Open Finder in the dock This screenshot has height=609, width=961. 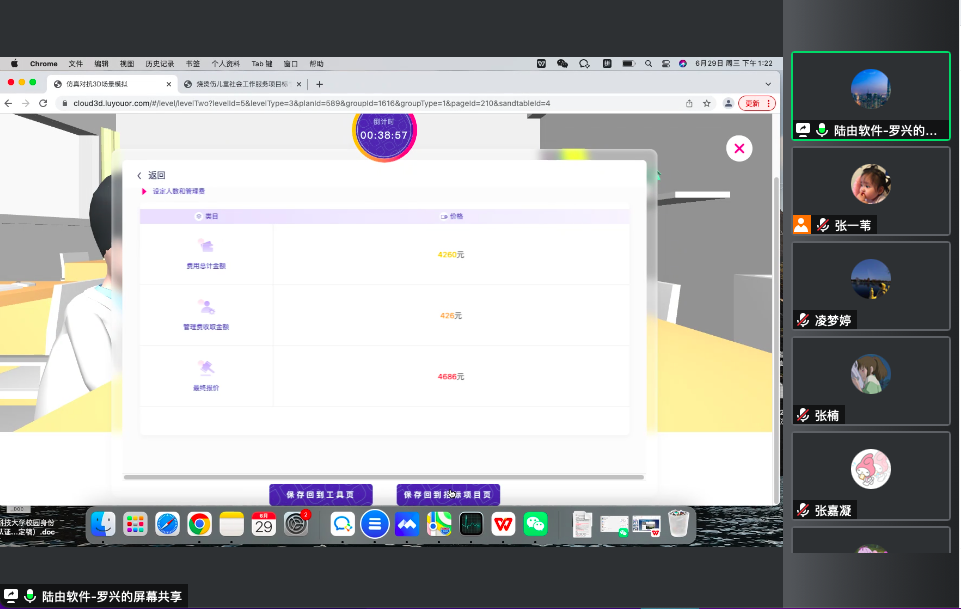click(x=103, y=523)
